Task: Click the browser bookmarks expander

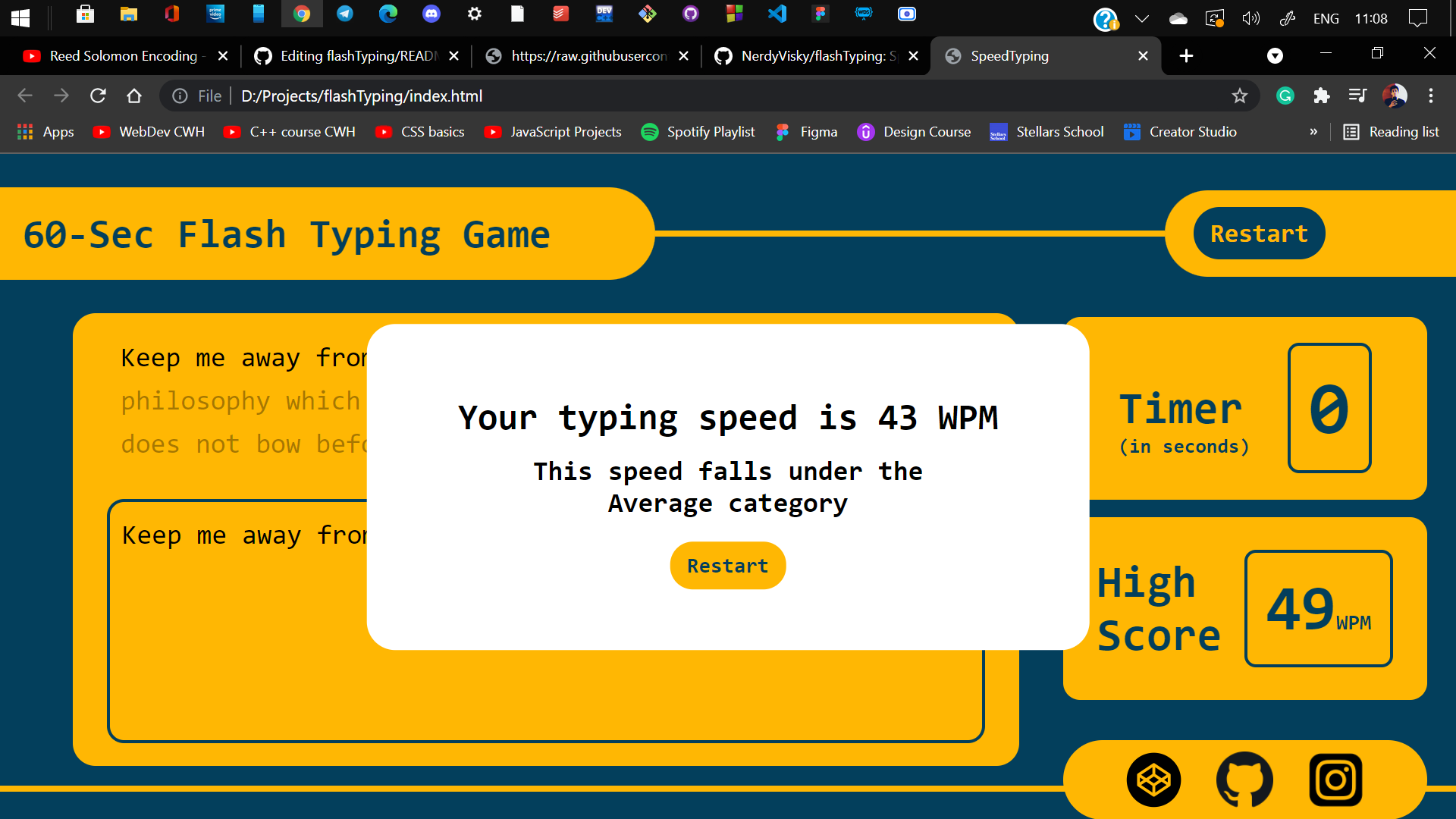Action: [x=1316, y=132]
